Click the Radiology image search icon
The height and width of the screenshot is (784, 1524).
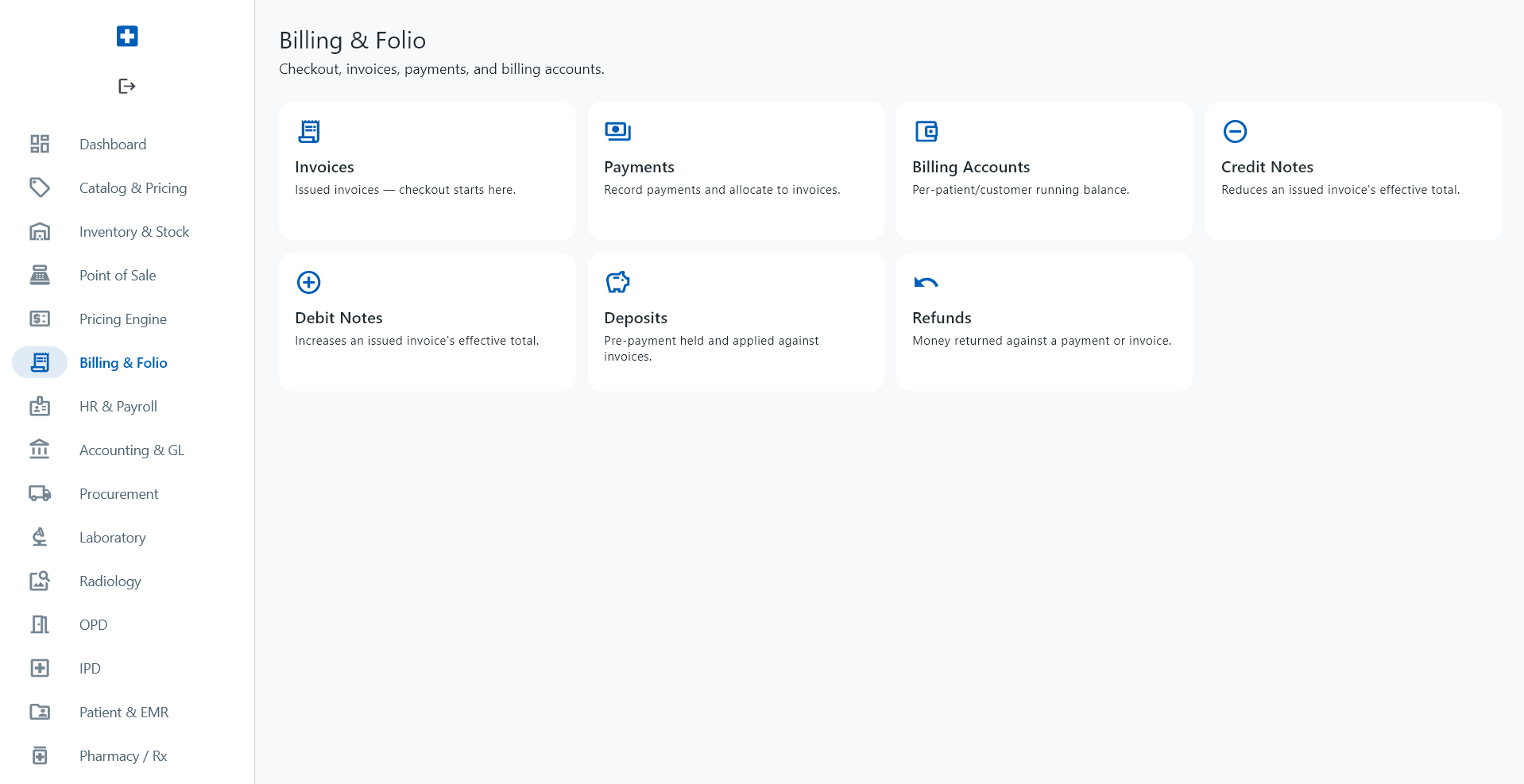pyautogui.click(x=40, y=581)
